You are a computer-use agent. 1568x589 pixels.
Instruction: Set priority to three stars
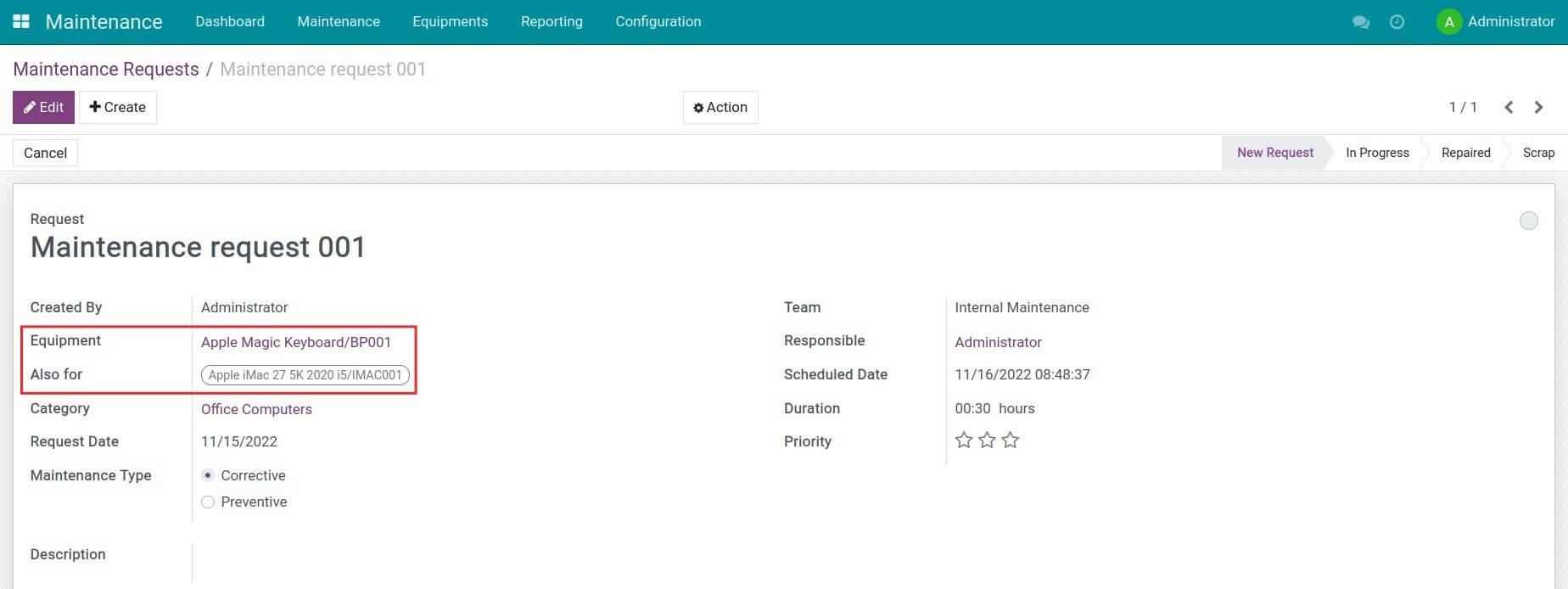pos(1010,440)
